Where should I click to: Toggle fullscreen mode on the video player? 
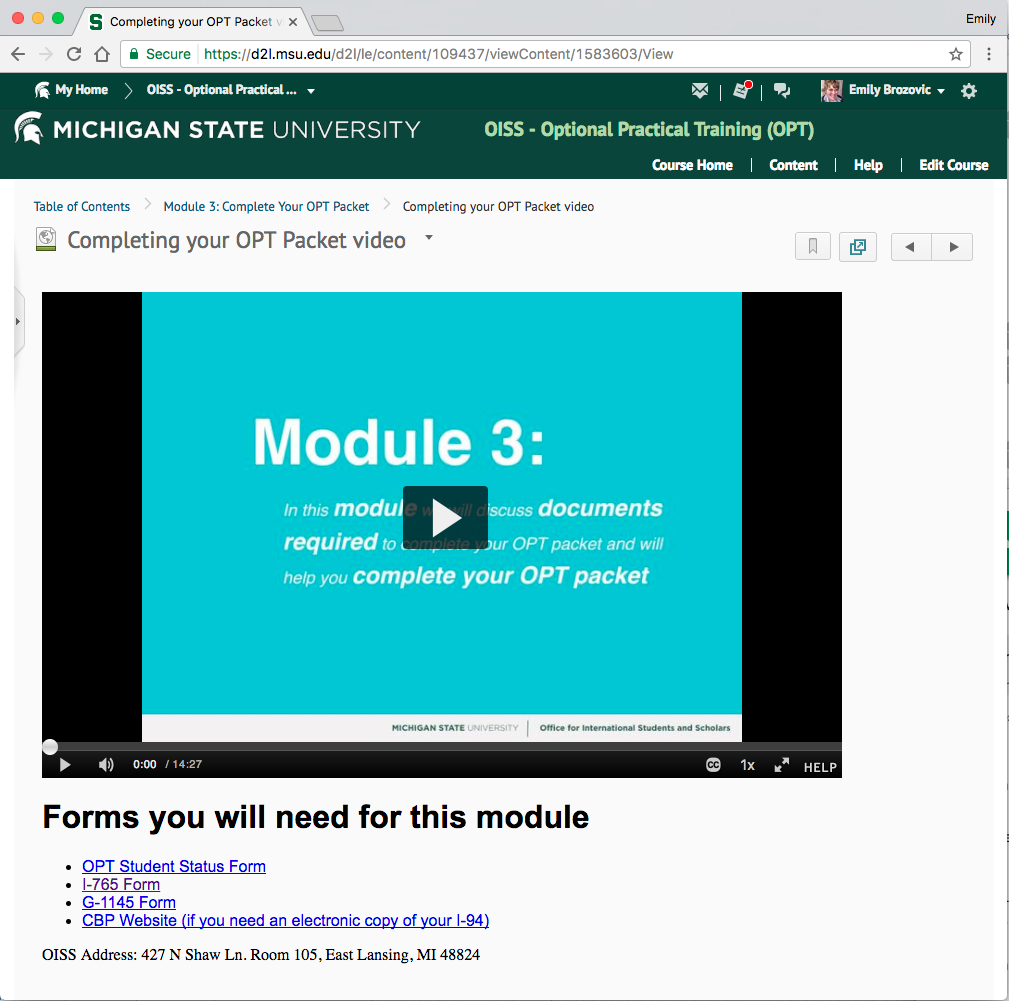[782, 765]
